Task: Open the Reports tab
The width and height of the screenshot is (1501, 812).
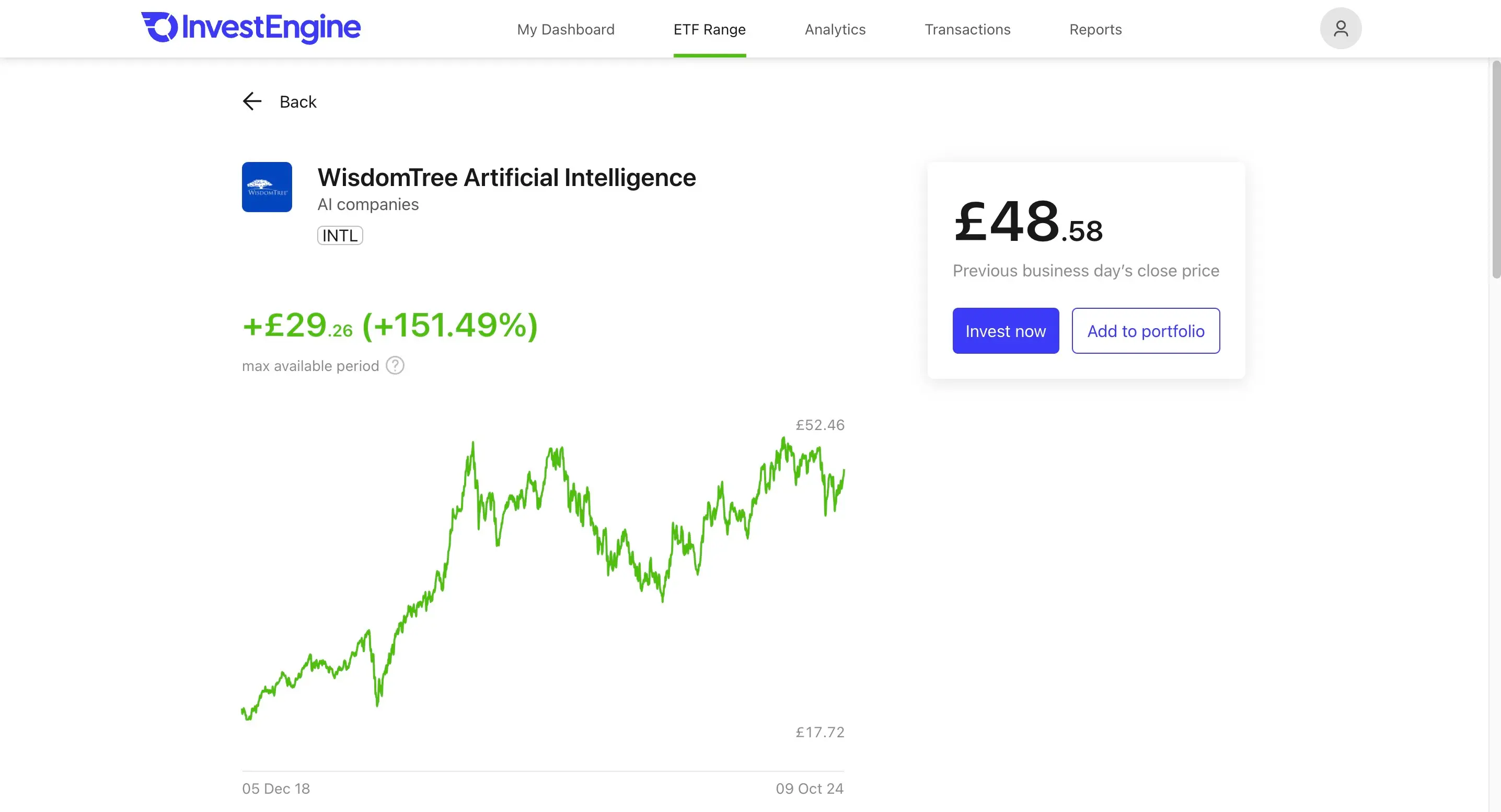Action: [x=1095, y=29]
